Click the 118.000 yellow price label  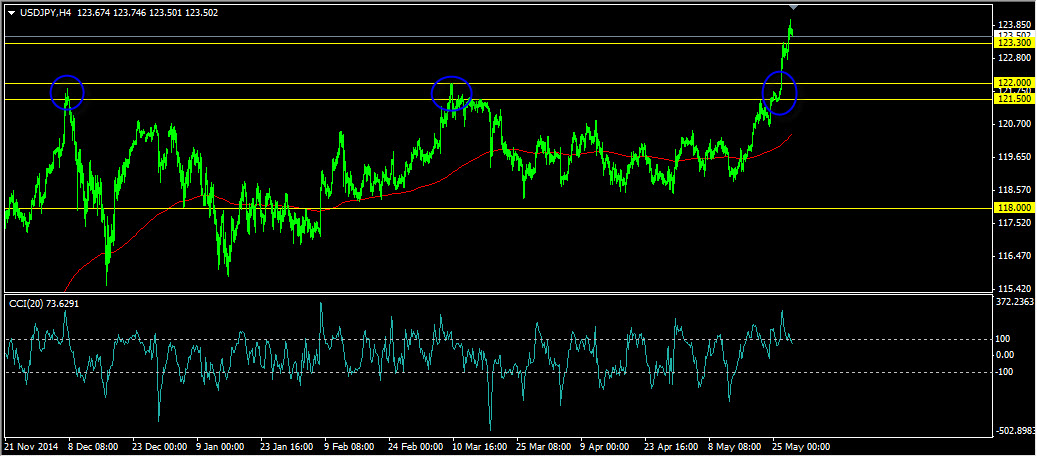(x=1013, y=208)
